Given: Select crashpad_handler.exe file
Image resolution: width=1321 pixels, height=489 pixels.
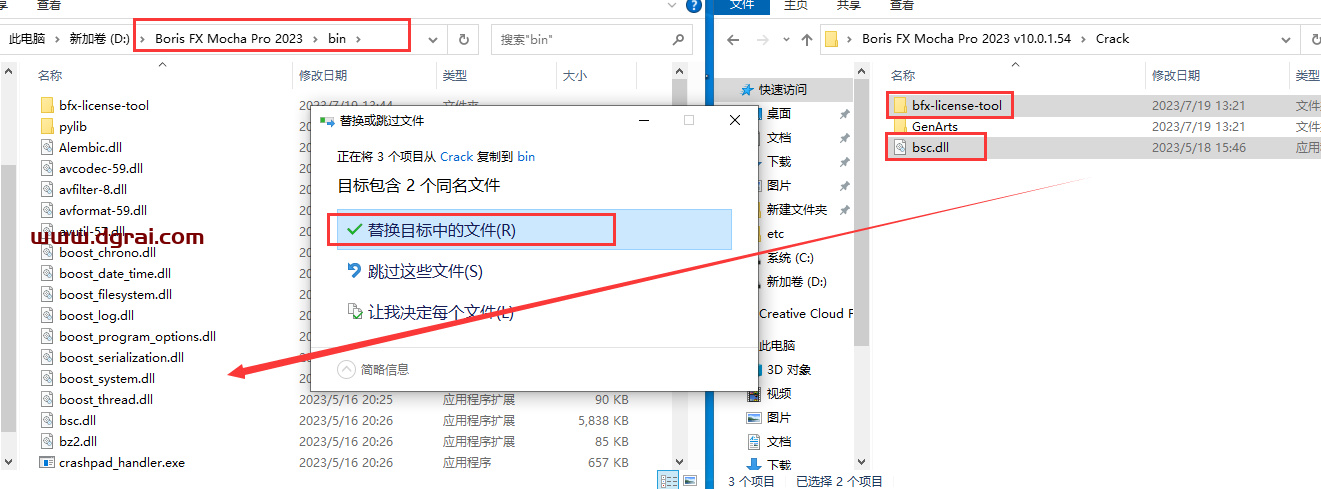Looking at the screenshot, I should [x=121, y=462].
